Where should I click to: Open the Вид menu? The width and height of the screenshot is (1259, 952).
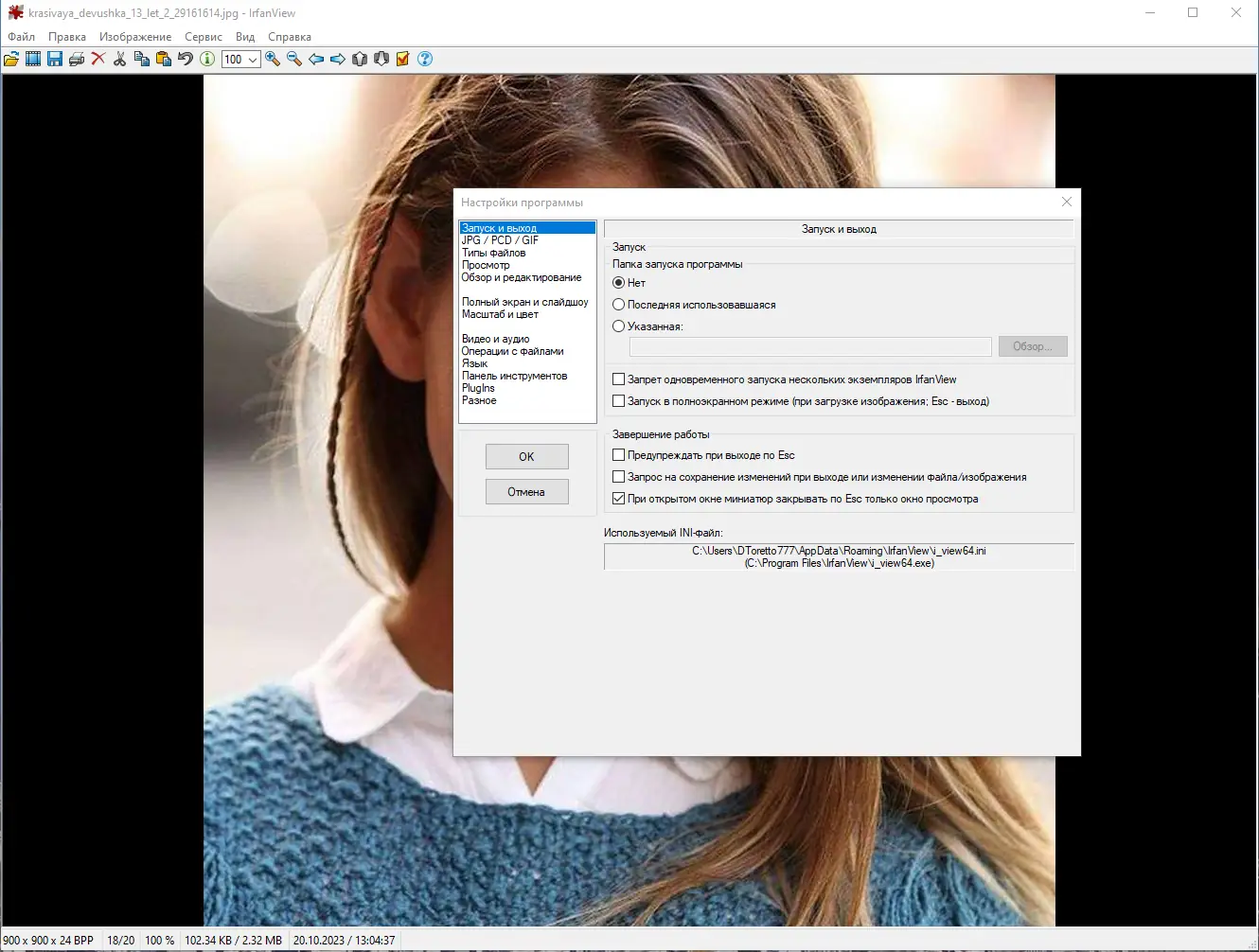(245, 37)
